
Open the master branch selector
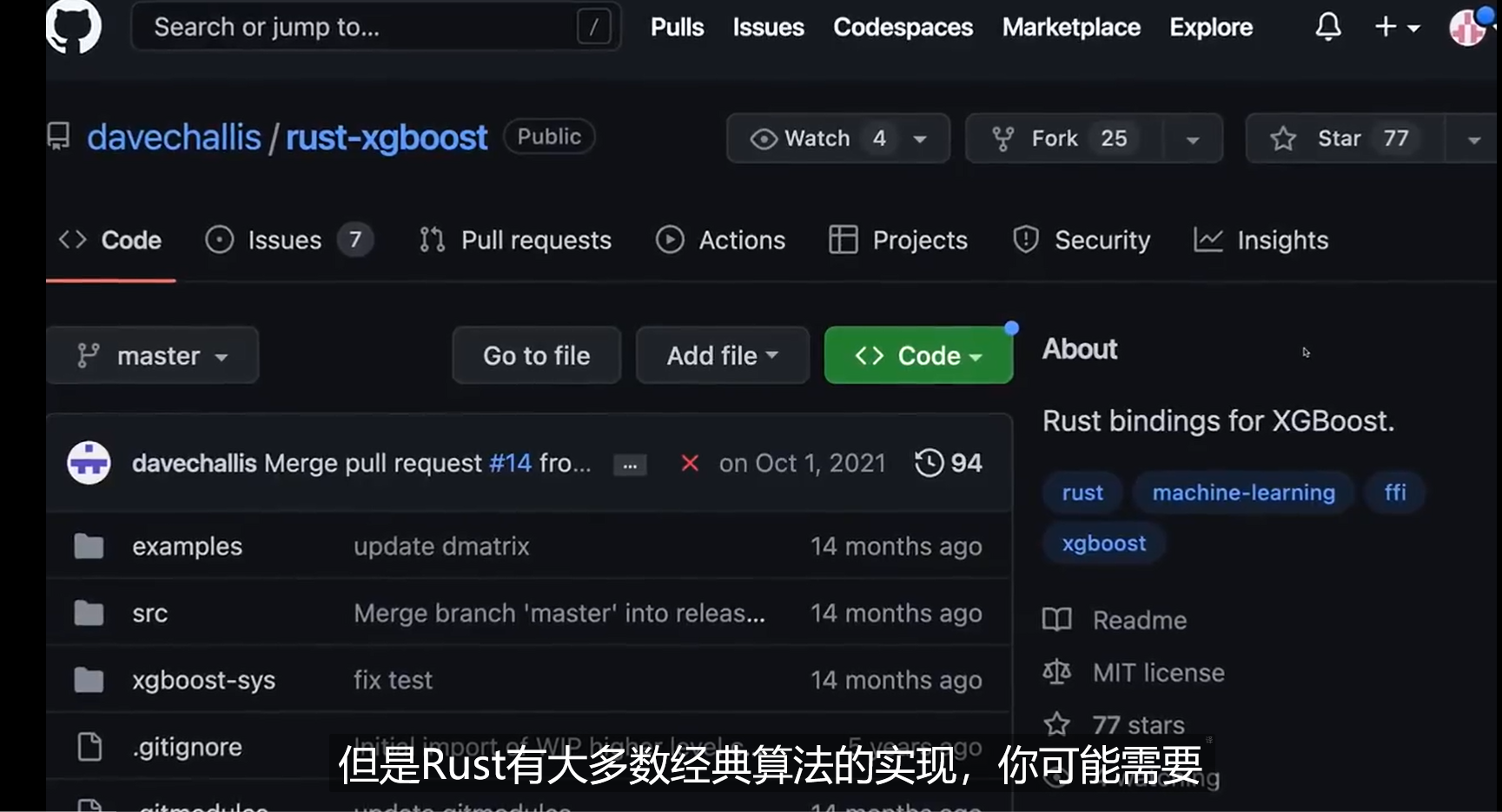(153, 355)
